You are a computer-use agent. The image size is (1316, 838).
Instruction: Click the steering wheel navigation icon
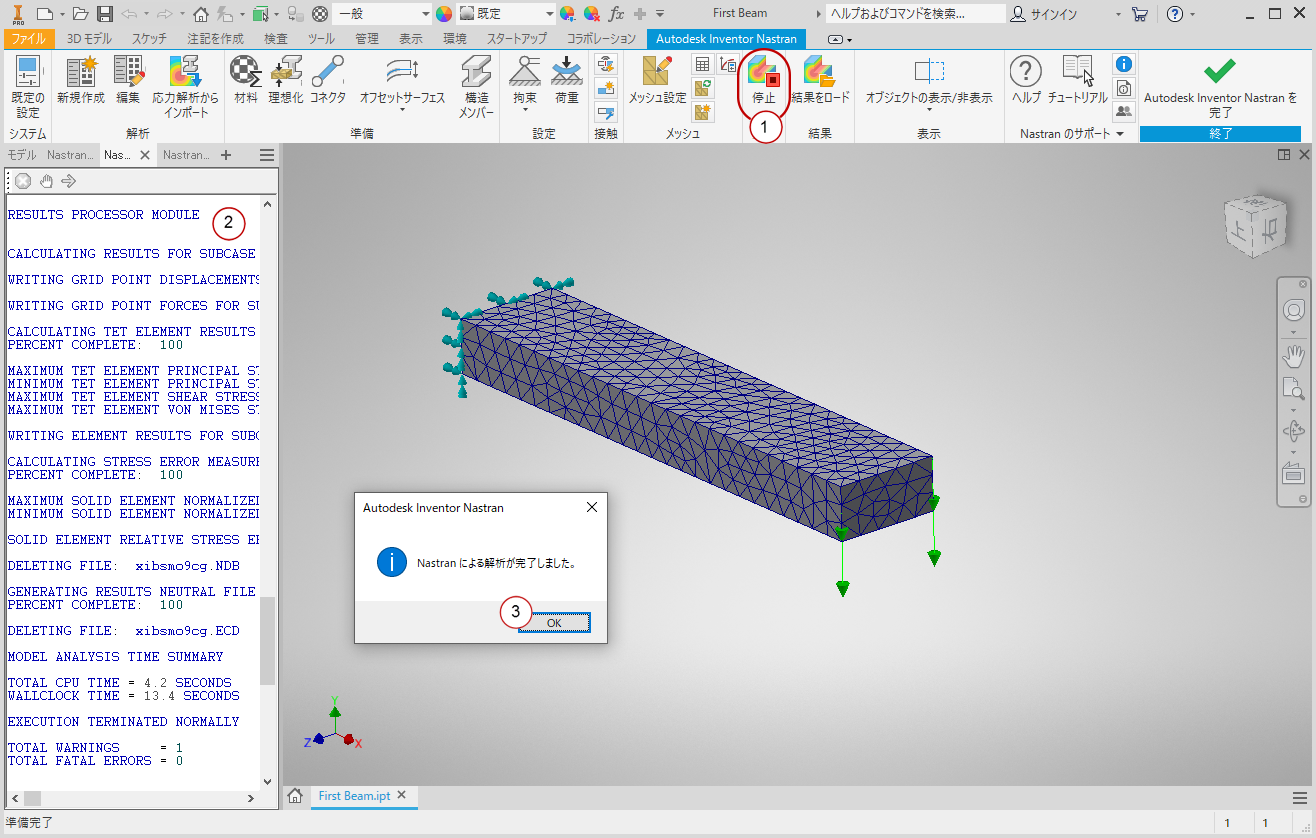pyautogui.click(x=1294, y=310)
